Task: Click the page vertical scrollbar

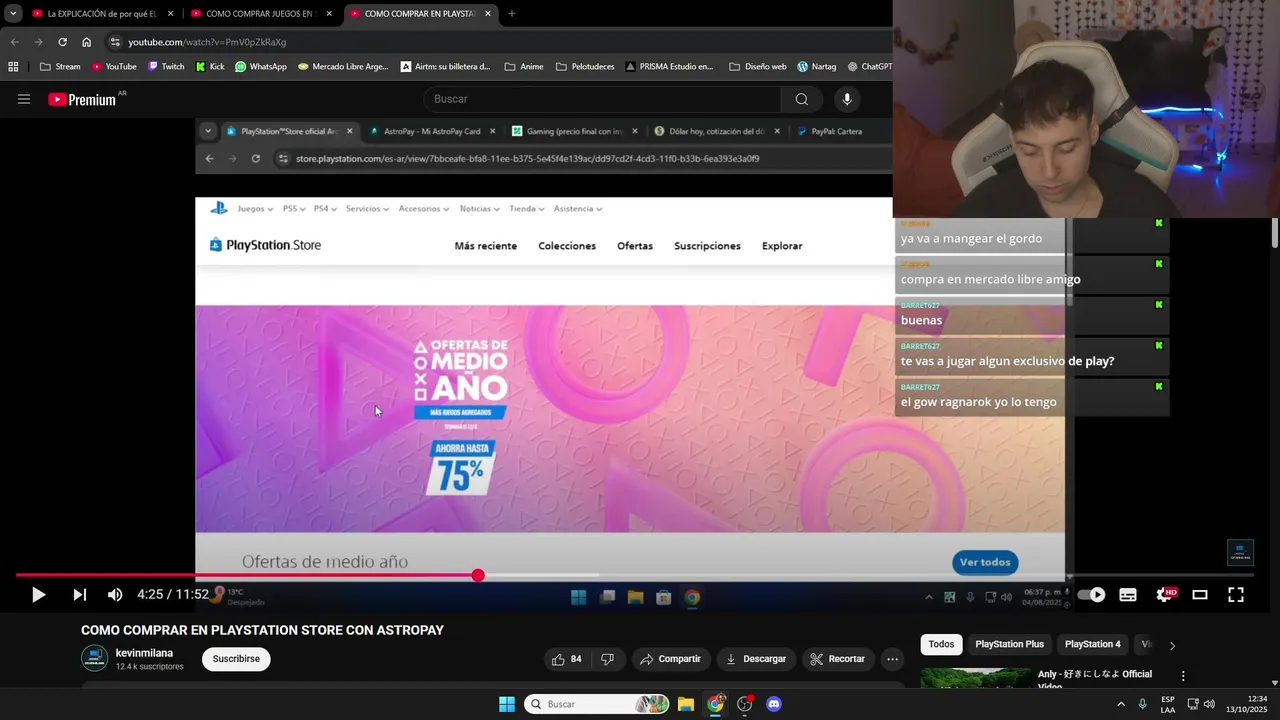Action: 1274,233
